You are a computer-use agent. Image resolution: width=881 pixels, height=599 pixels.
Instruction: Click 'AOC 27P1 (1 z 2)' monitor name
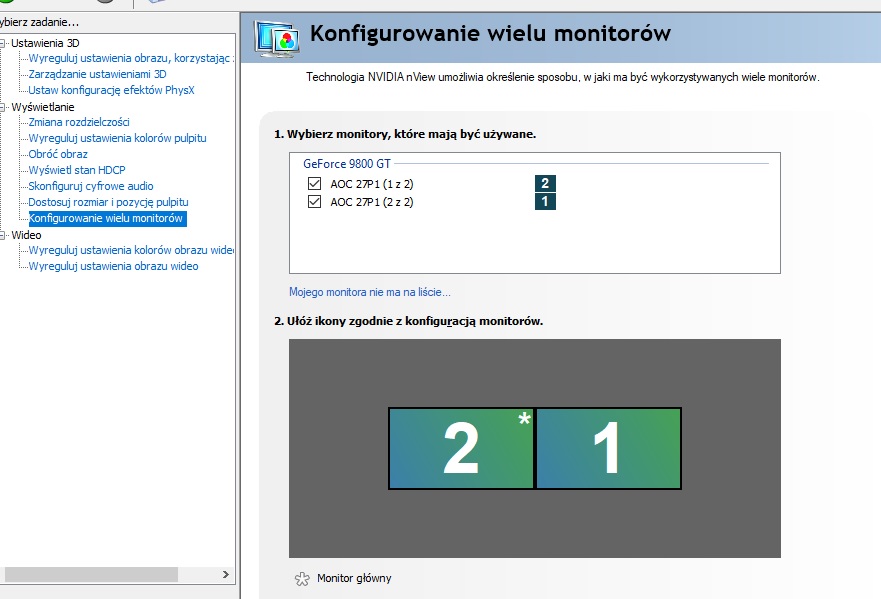pyautogui.click(x=371, y=184)
